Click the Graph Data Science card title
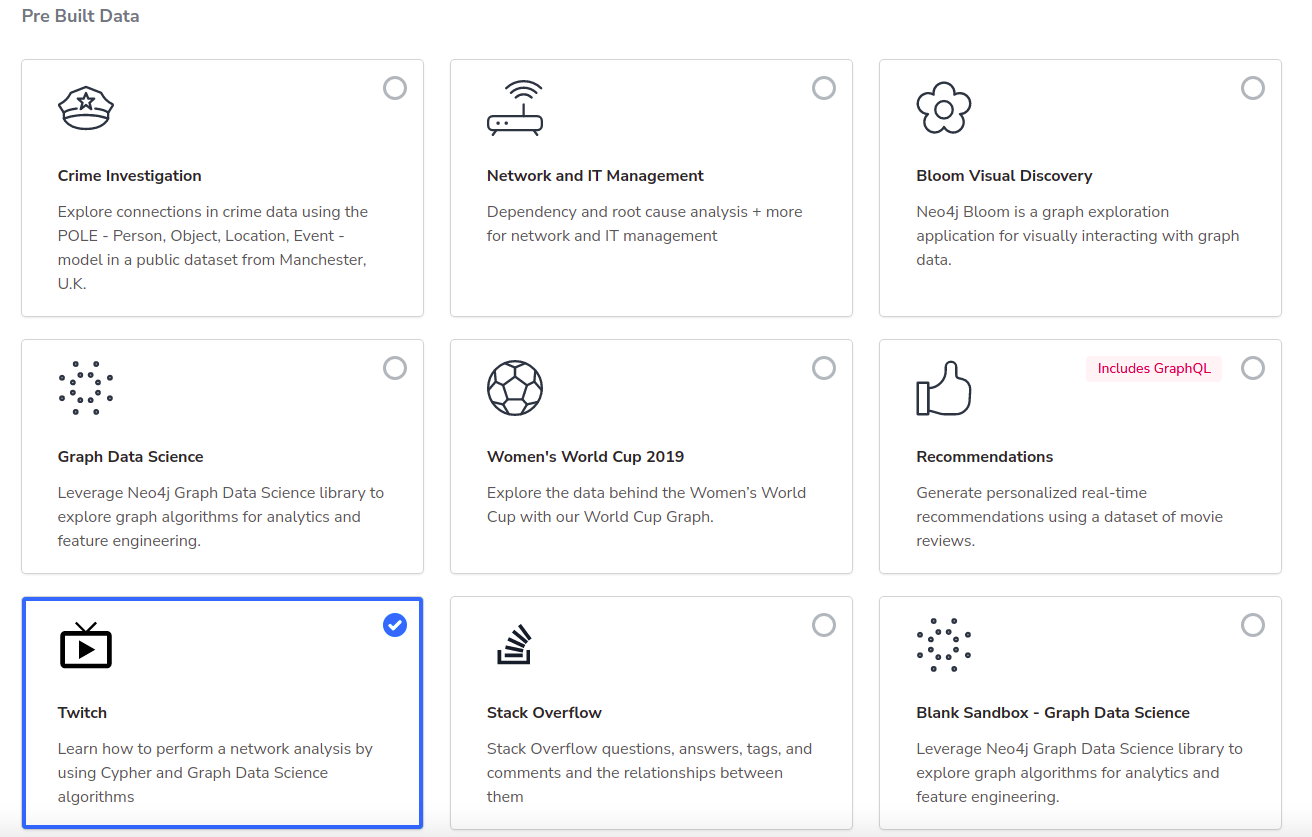The height and width of the screenshot is (837, 1312). pos(131,457)
